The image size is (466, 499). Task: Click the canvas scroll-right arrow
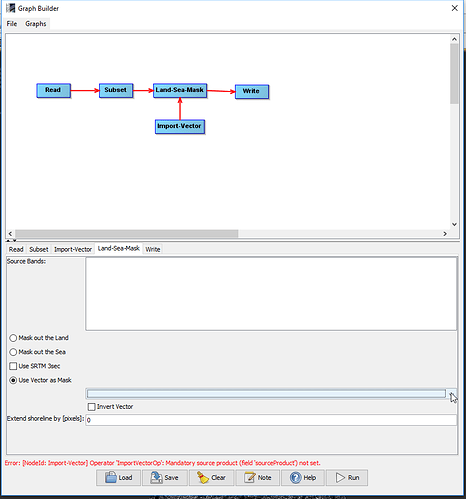coord(445,234)
